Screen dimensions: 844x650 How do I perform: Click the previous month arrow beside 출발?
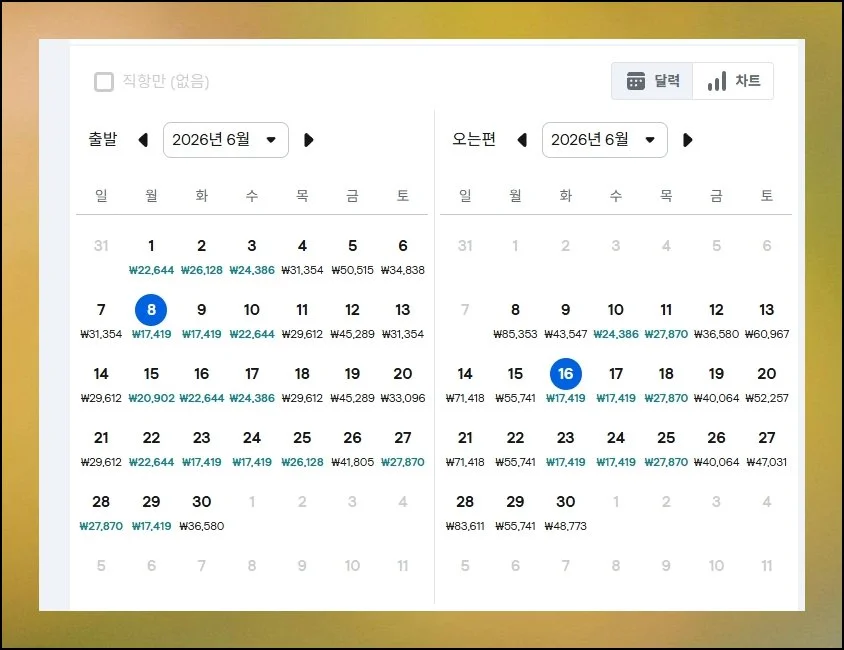click(143, 140)
